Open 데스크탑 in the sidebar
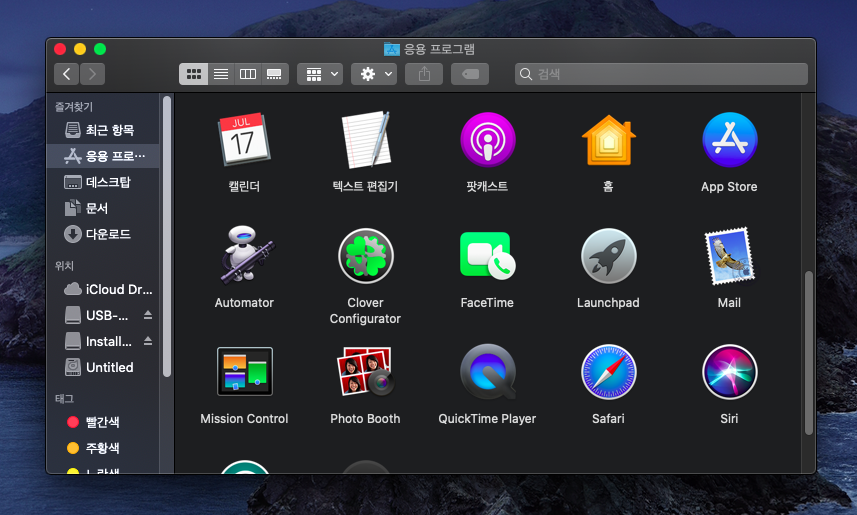The width and height of the screenshot is (857, 515). pos(104,182)
